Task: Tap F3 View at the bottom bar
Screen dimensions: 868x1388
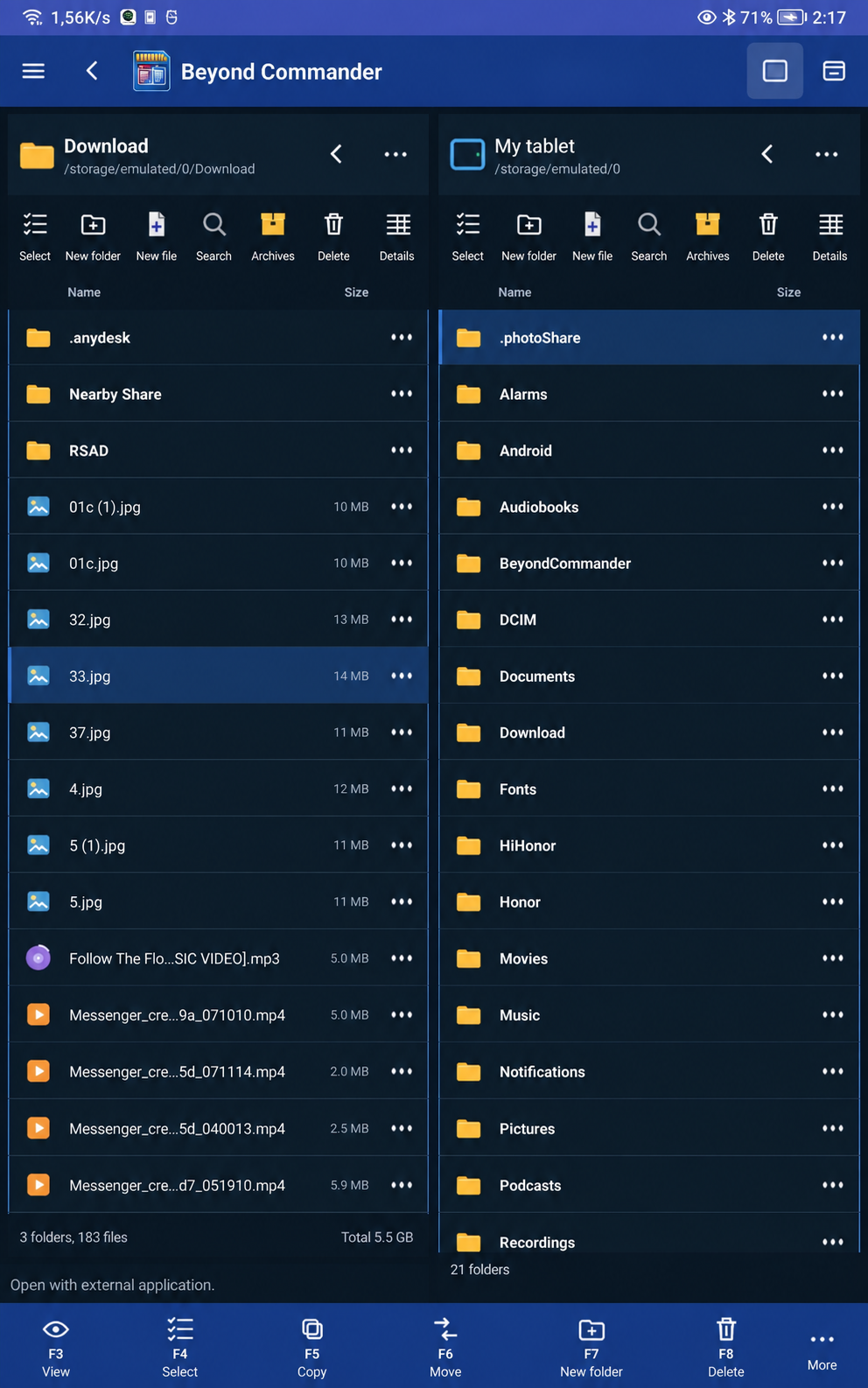Action: coord(56,1348)
